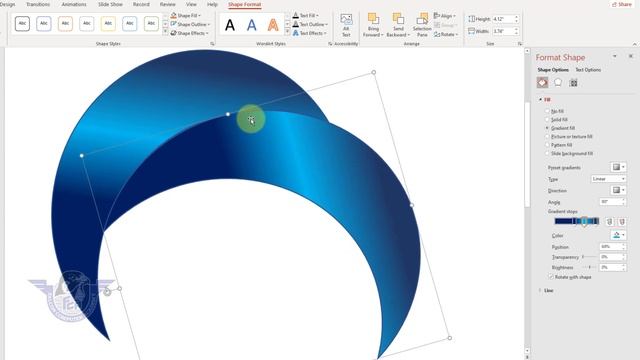This screenshot has height=360, width=640.
Task: Open Align dropdown in Arrange group
Action: 445,16
